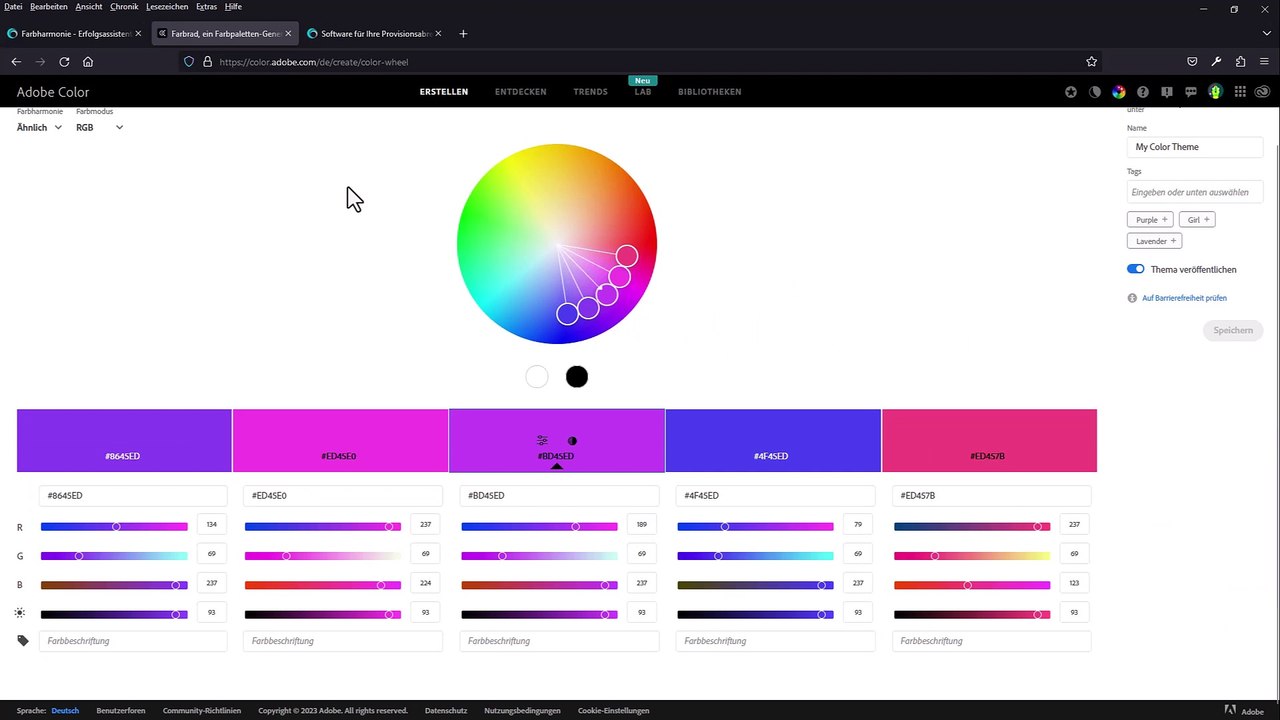Select the black background circle

click(577, 377)
